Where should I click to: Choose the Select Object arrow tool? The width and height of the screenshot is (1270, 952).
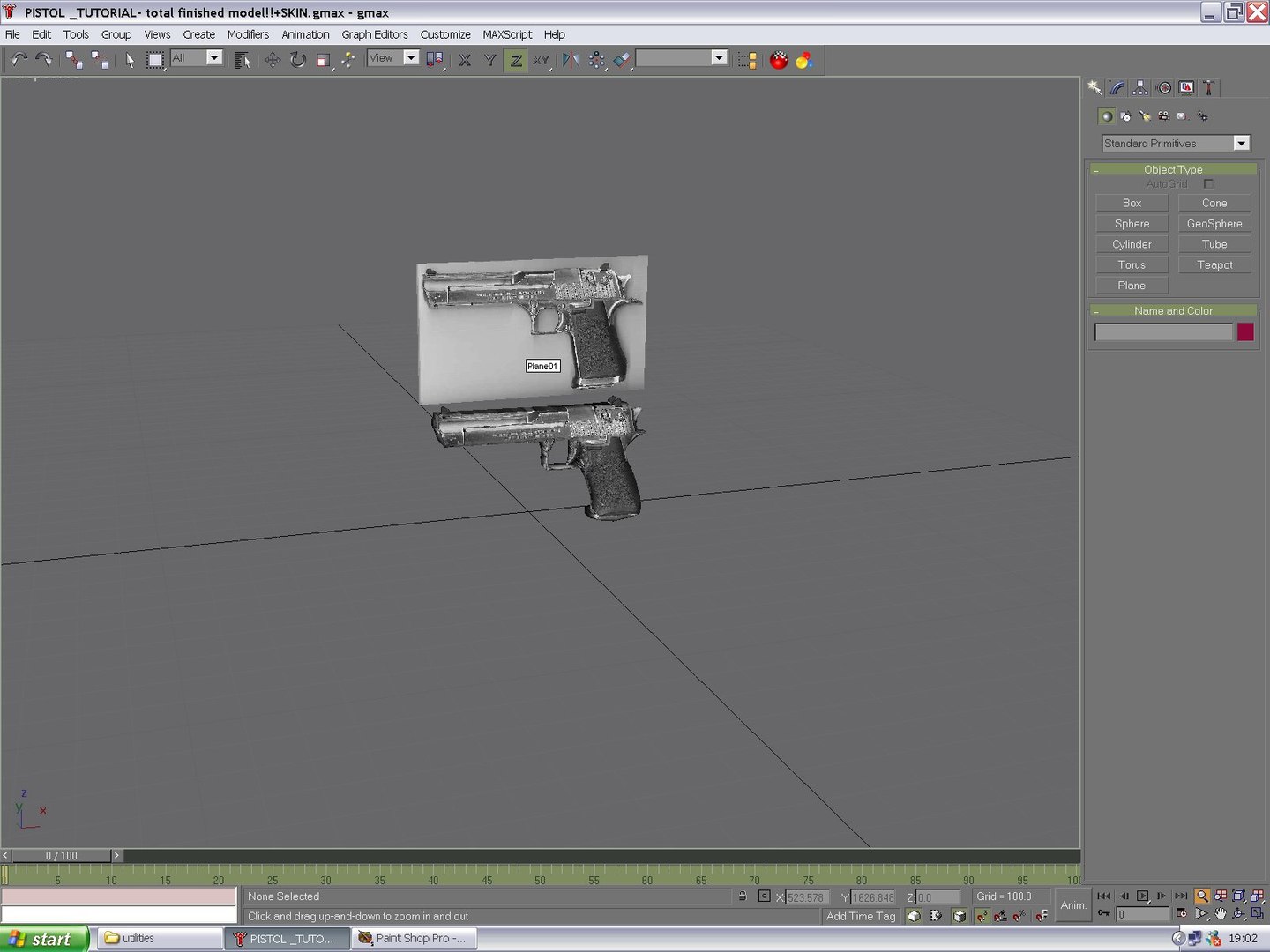click(x=130, y=60)
